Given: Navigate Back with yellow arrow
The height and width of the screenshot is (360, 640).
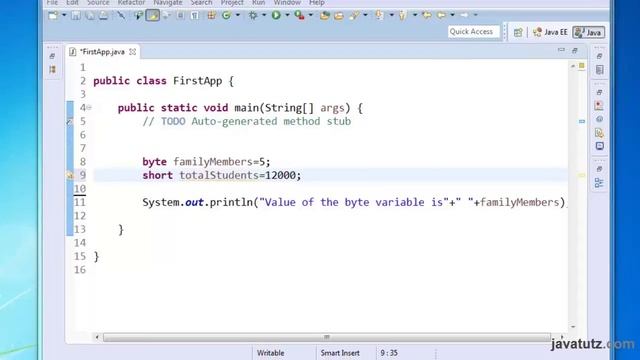Looking at the screenshot, I should tap(442, 16).
